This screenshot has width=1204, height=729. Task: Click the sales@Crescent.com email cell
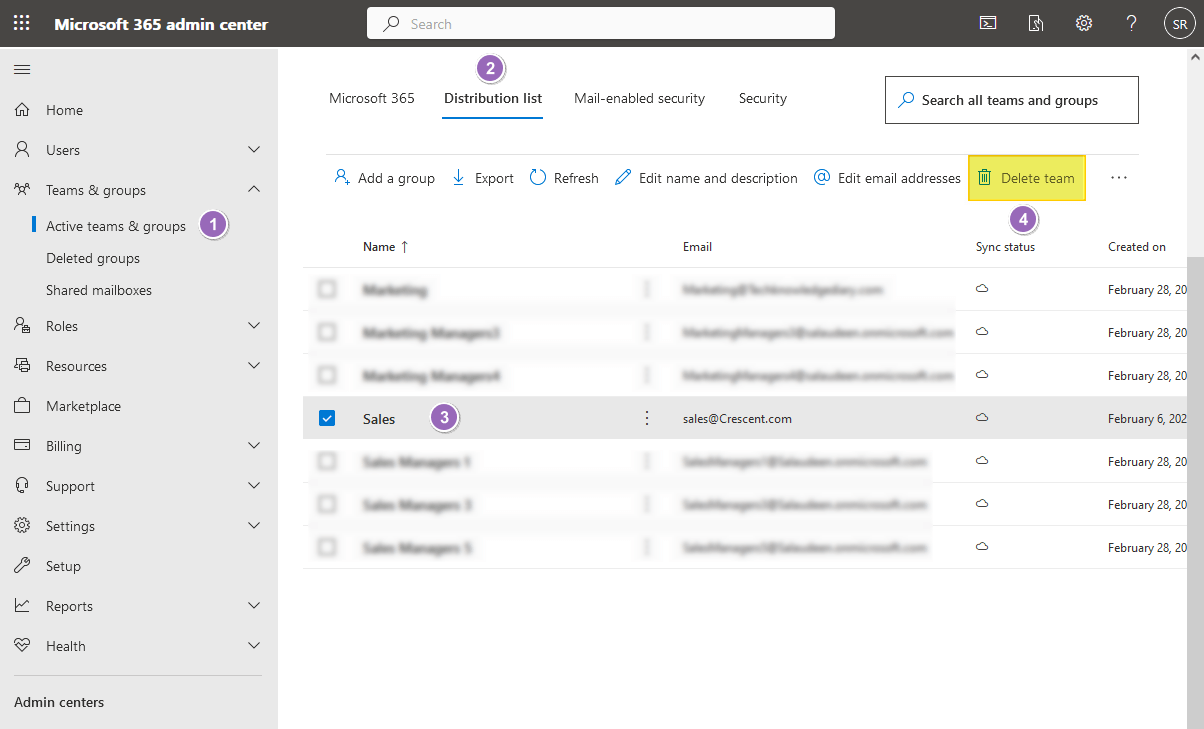pos(737,419)
